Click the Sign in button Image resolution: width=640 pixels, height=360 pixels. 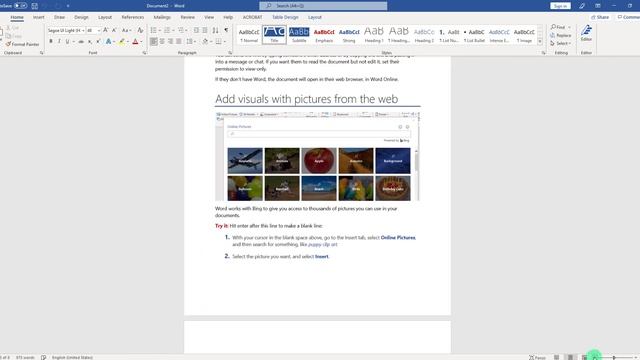coord(560,6)
